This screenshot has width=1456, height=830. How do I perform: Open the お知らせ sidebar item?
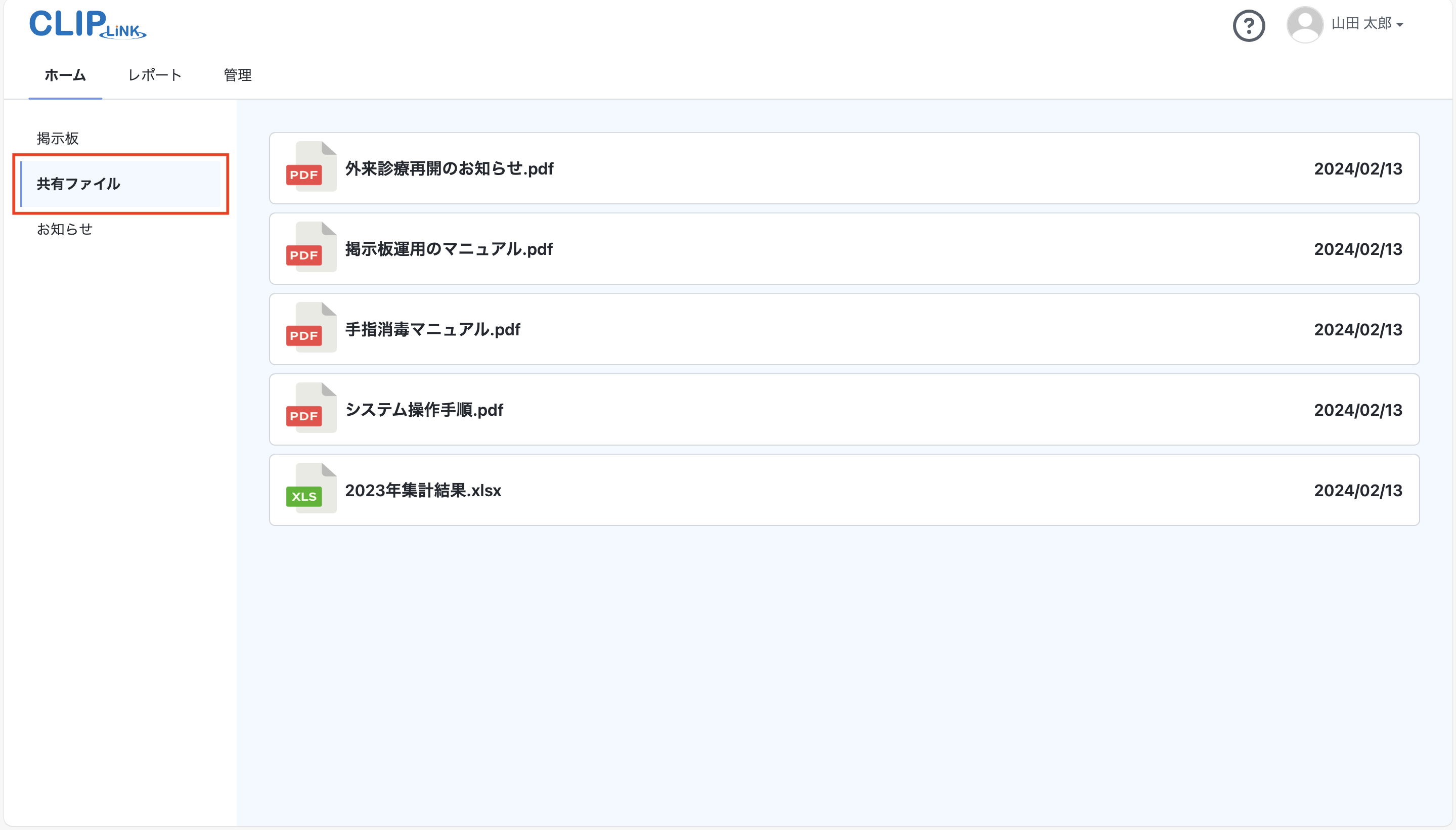point(64,229)
